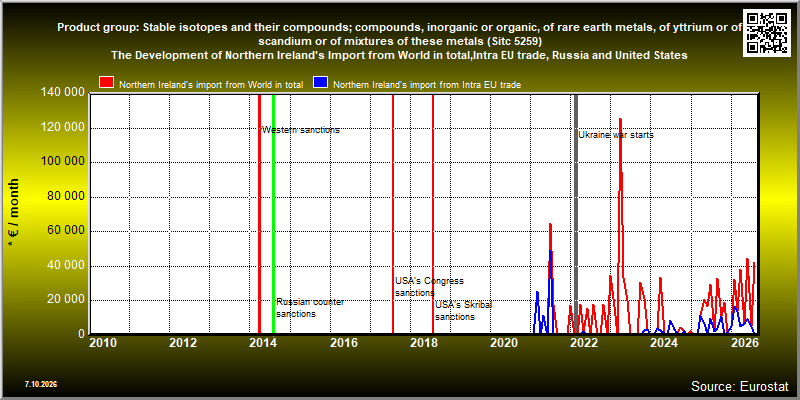Click the 120 000 y-axis value

click(62, 128)
